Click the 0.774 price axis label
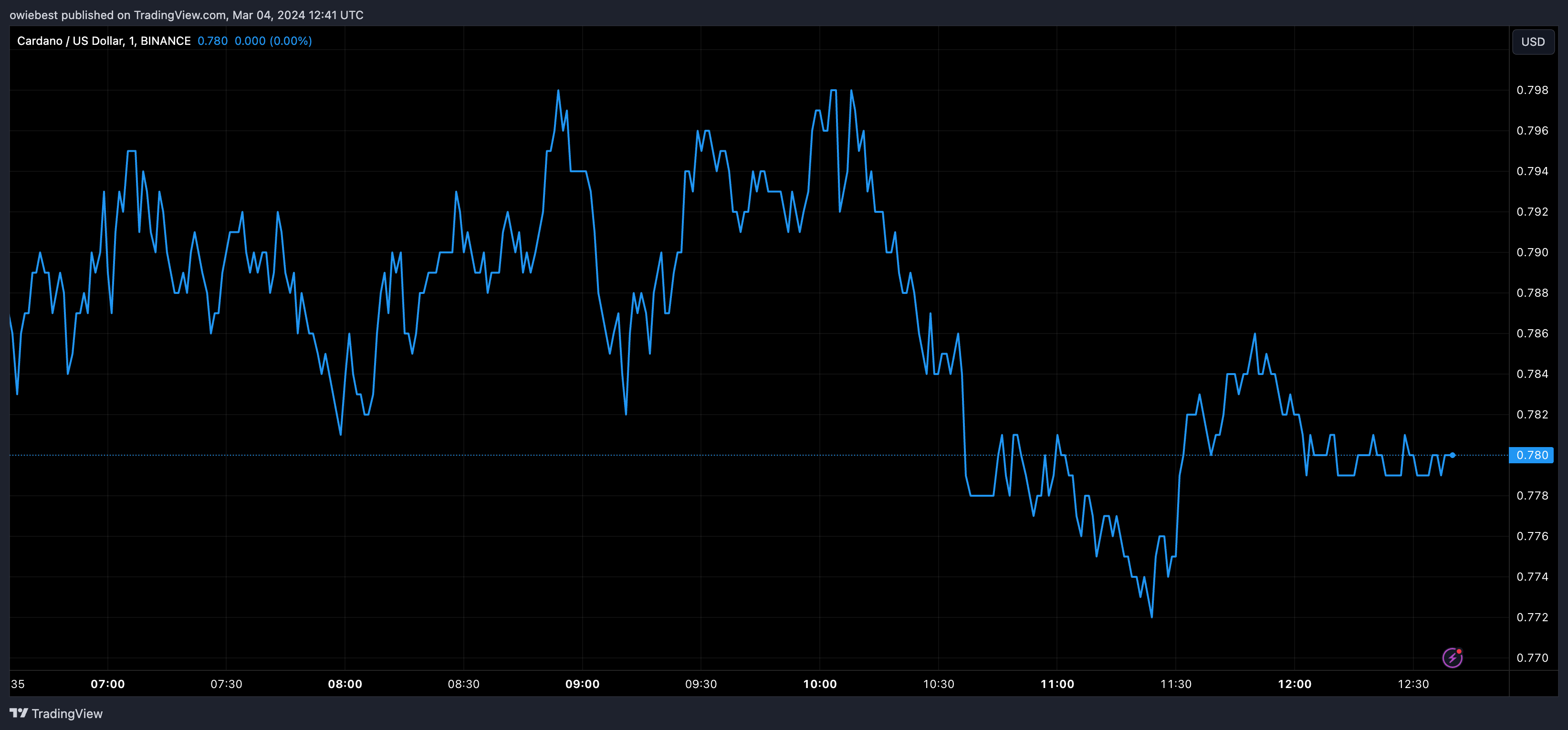 coord(1532,576)
